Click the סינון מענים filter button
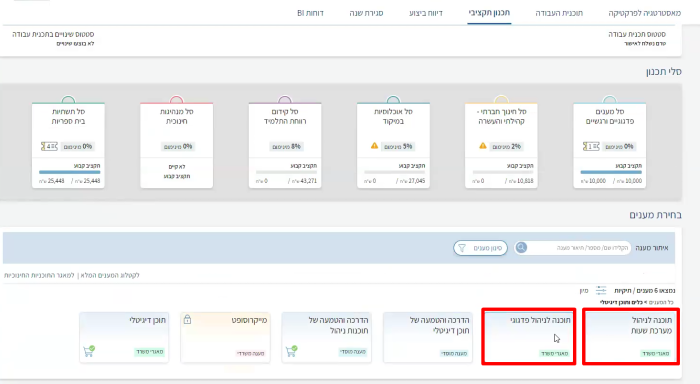The image size is (700, 384). (x=480, y=248)
